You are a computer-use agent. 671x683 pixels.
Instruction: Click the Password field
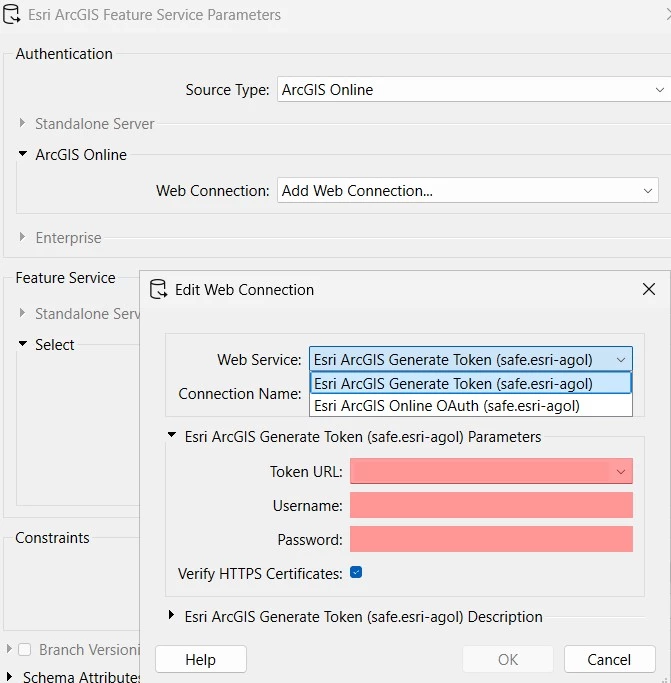pos(491,539)
